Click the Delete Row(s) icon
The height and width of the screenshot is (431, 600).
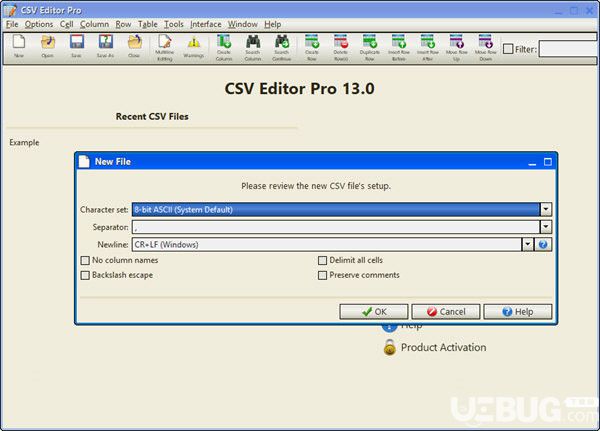(341, 41)
